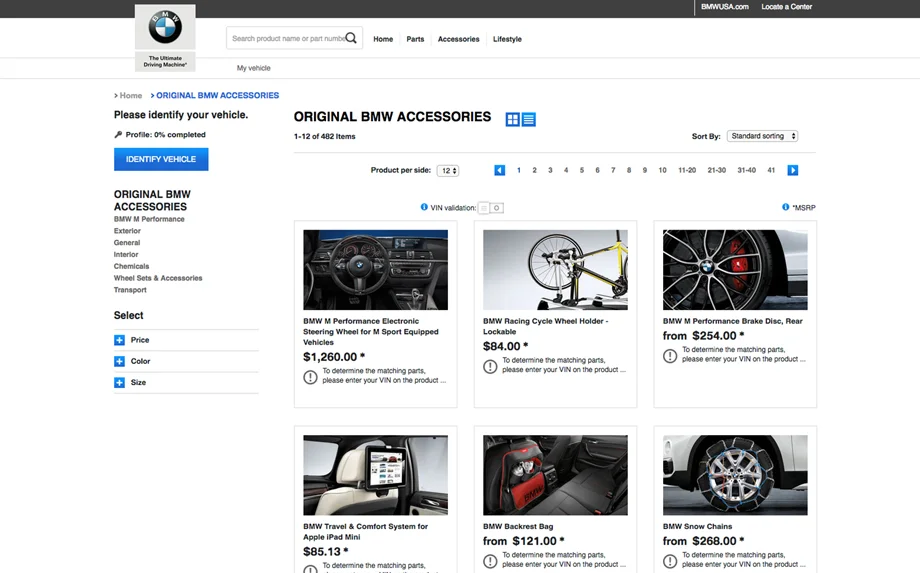
Task: Select the Chemicals category
Action: [x=131, y=266]
